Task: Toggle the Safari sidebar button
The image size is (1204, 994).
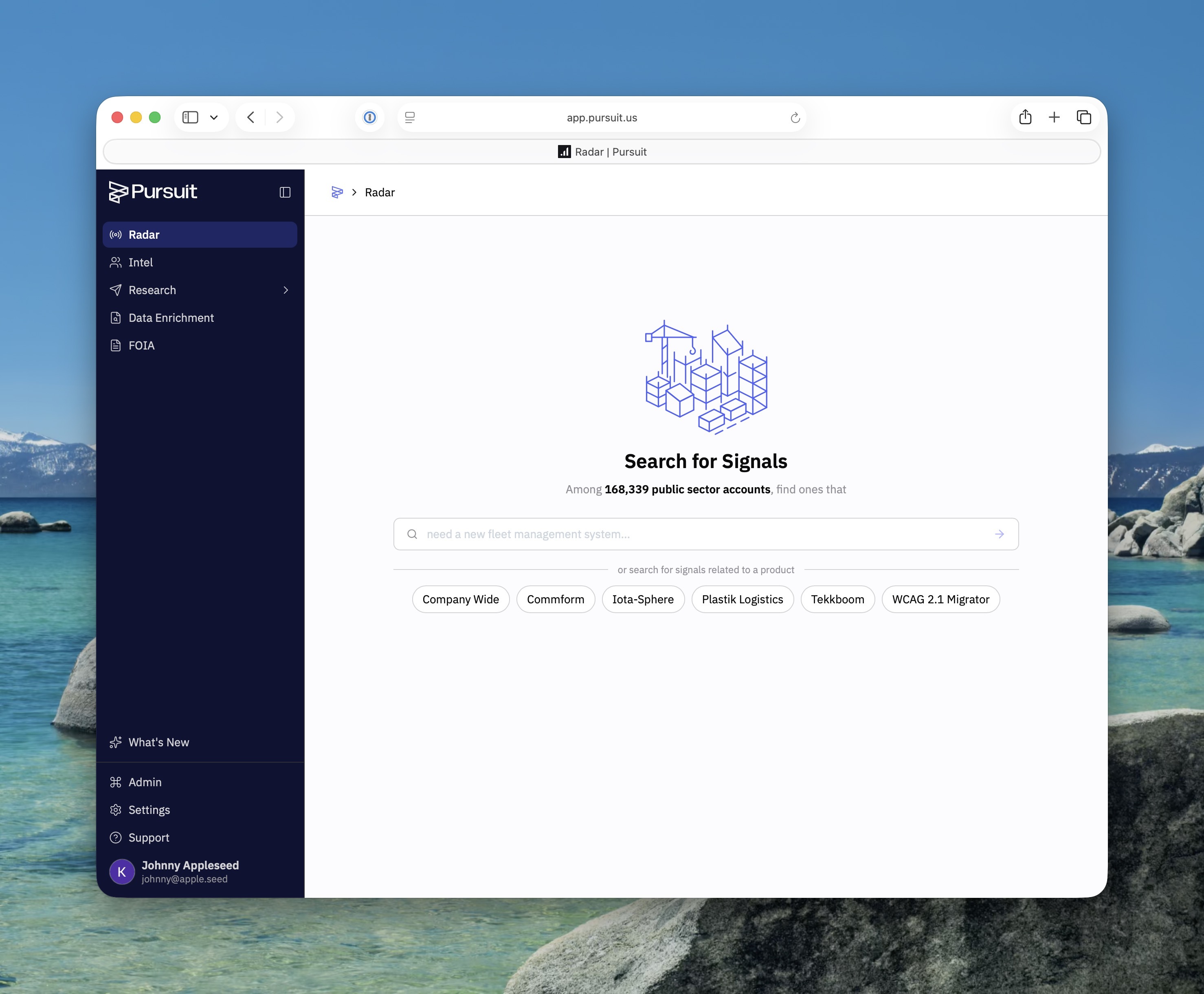Action: point(190,117)
